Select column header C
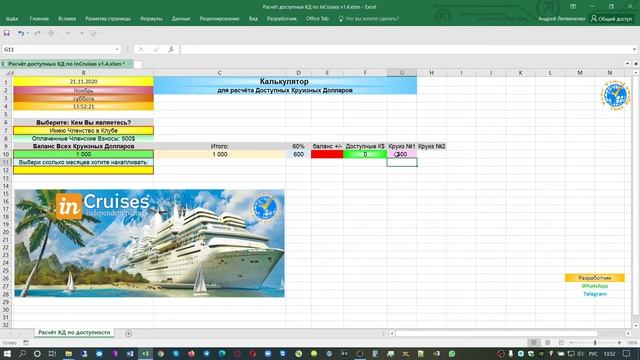 point(220,73)
